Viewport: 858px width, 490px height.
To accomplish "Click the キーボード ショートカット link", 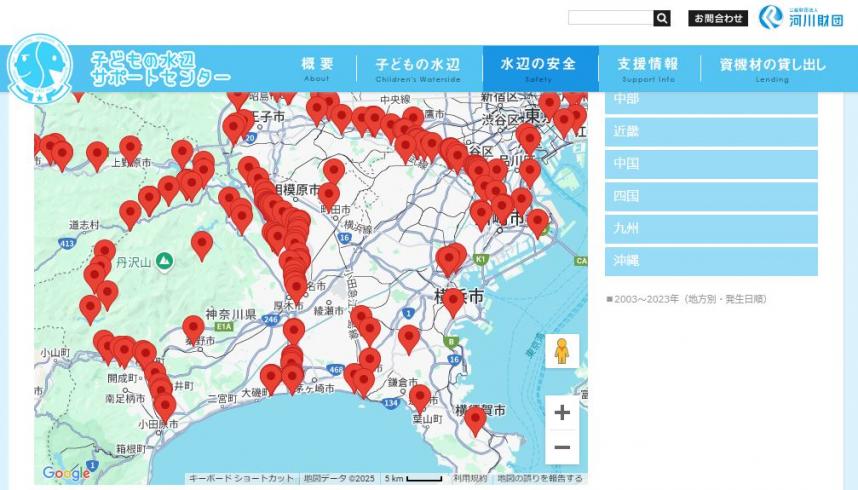I will pyautogui.click(x=241, y=479).
